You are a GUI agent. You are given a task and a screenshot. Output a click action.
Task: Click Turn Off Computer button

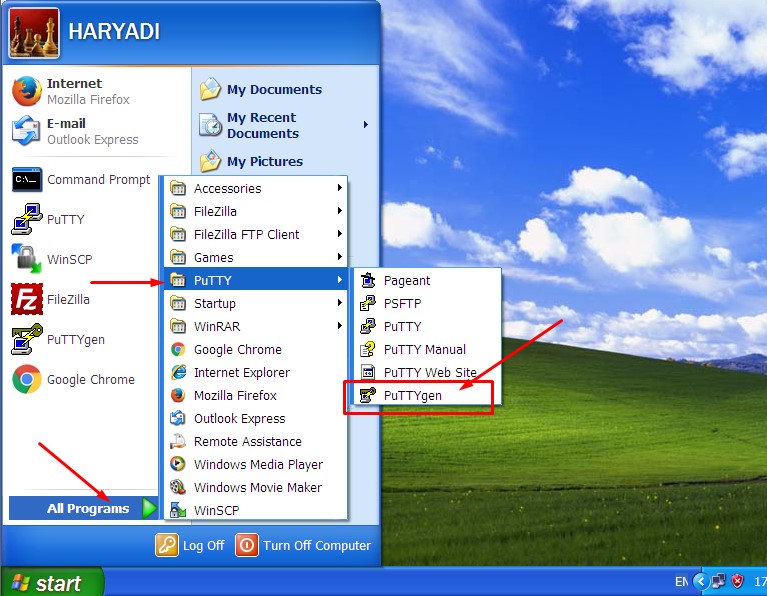coord(304,545)
